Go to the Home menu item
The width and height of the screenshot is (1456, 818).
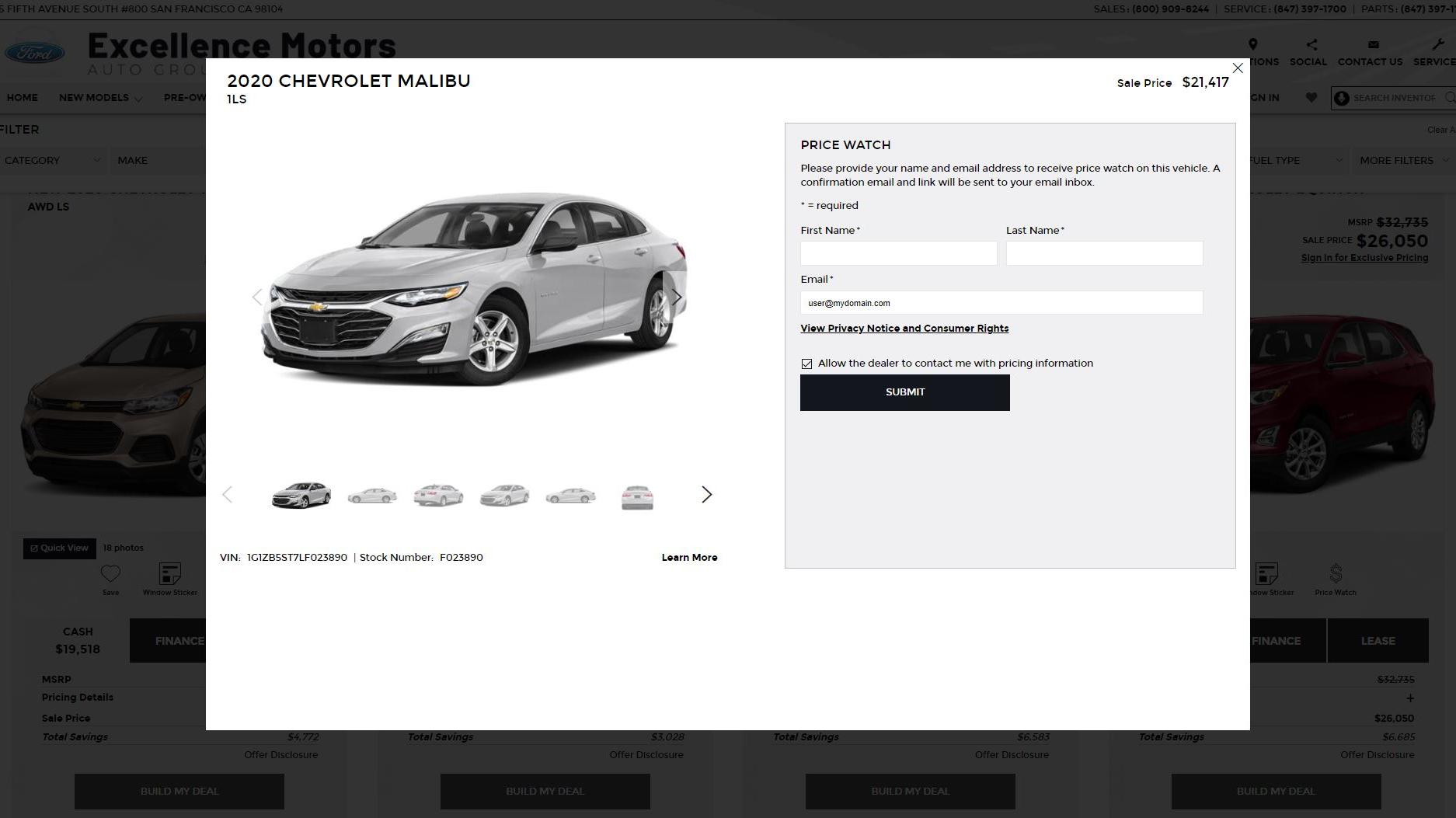22,98
